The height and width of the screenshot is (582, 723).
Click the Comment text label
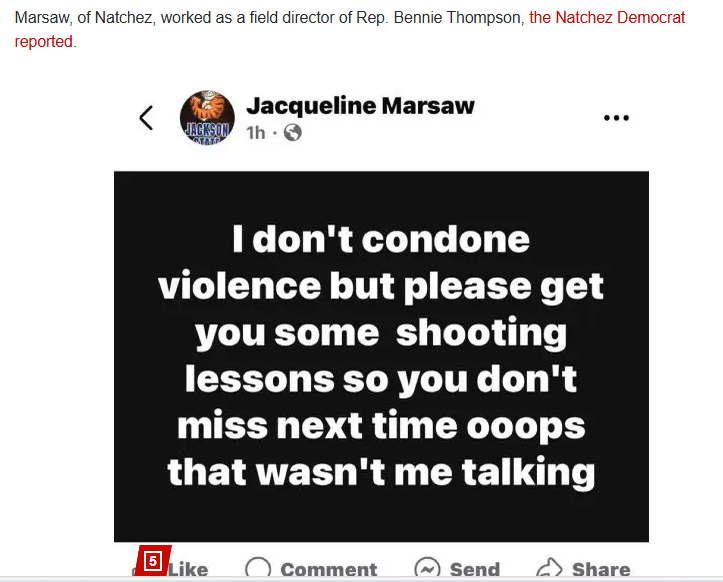pos(329,570)
